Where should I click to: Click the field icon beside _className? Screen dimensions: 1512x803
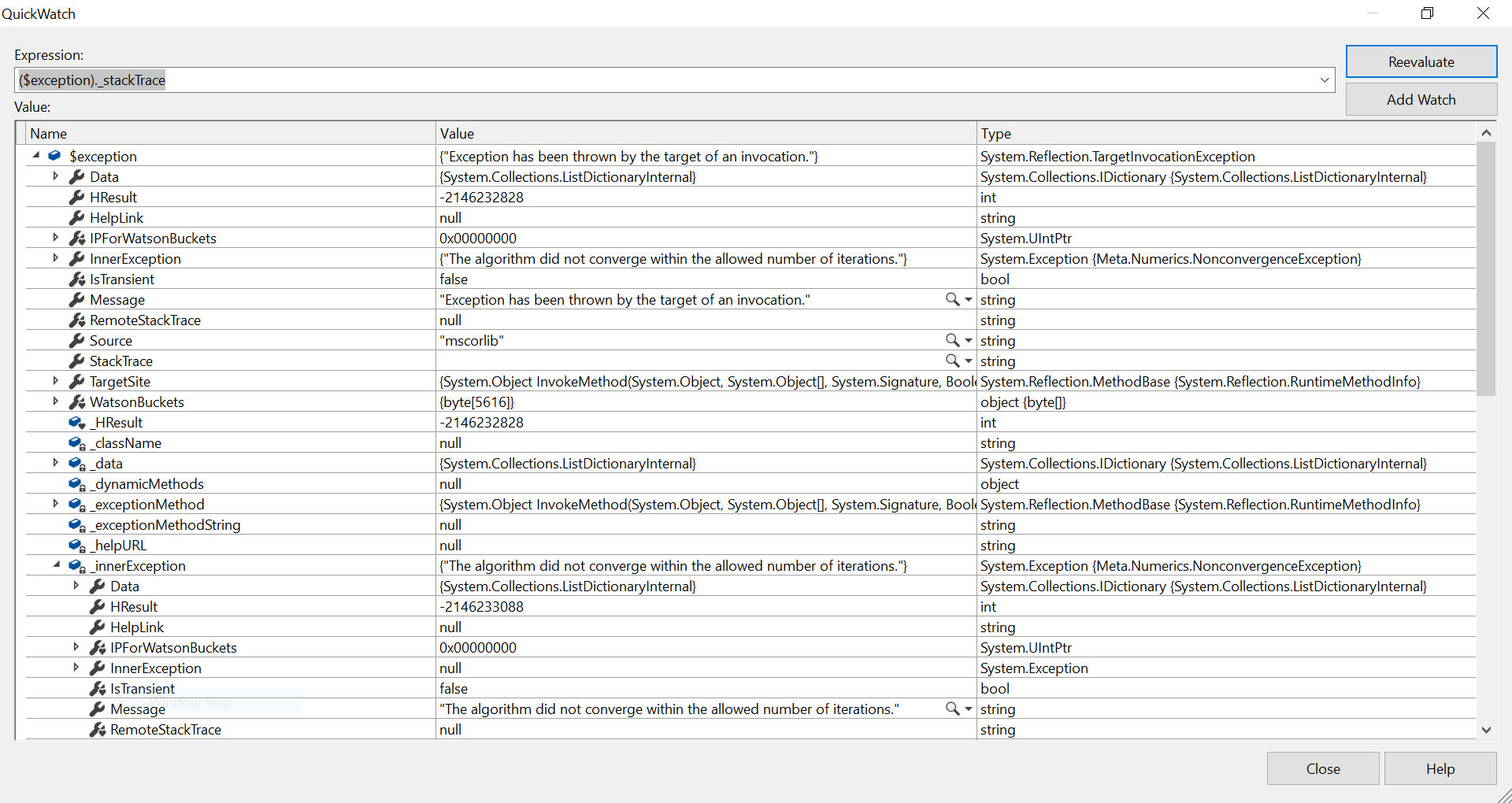coord(76,443)
